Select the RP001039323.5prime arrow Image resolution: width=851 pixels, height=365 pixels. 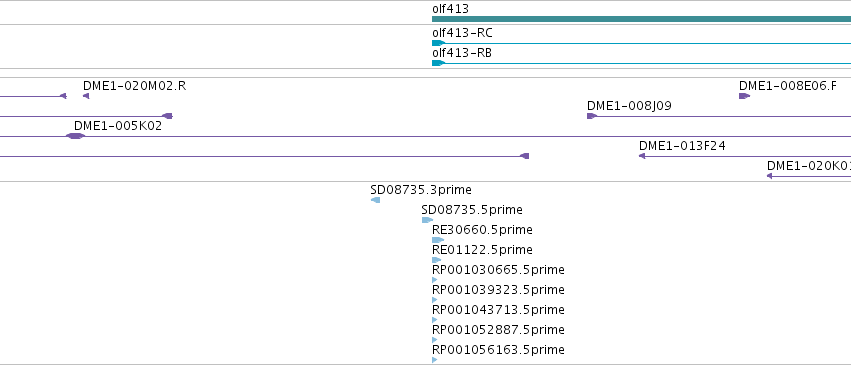click(x=434, y=300)
